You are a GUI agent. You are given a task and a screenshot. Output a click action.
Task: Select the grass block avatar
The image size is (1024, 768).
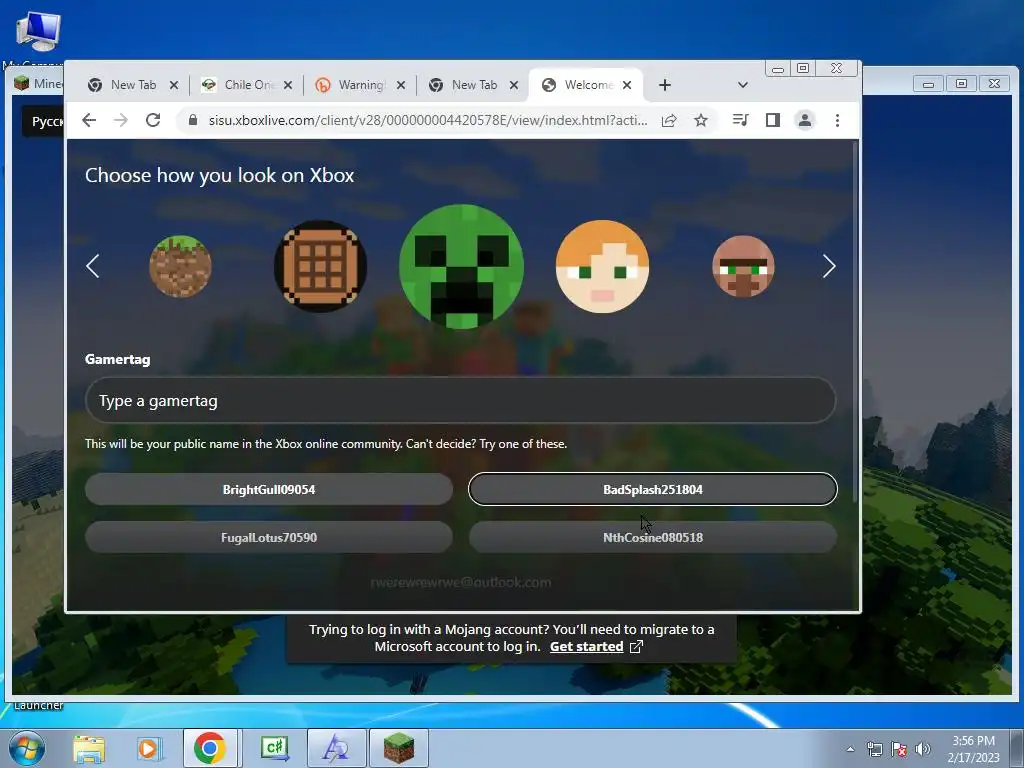[x=180, y=266]
